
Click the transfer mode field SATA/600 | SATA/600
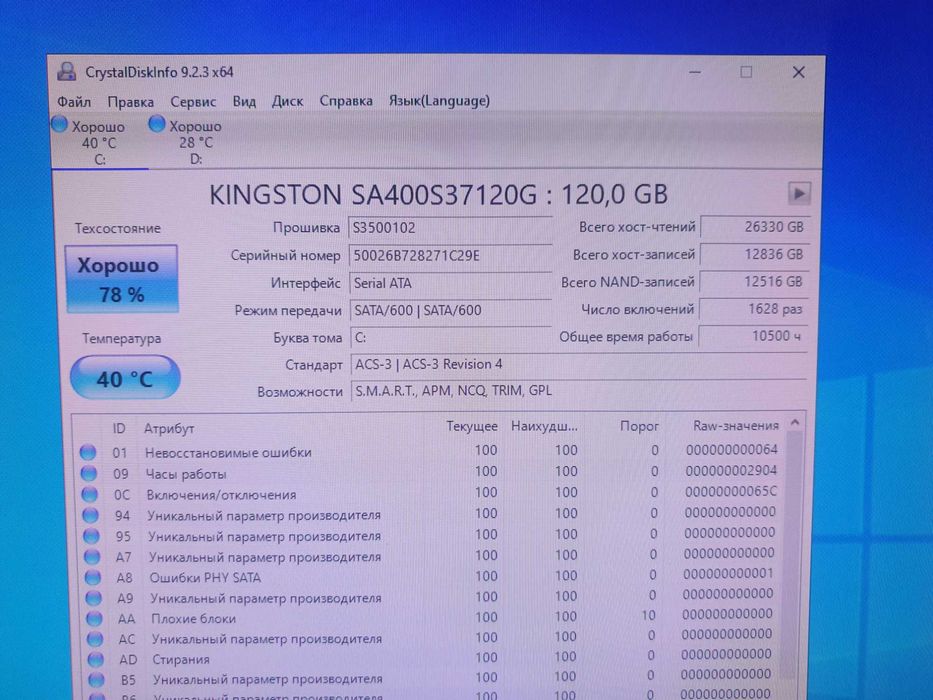(450, 310)
